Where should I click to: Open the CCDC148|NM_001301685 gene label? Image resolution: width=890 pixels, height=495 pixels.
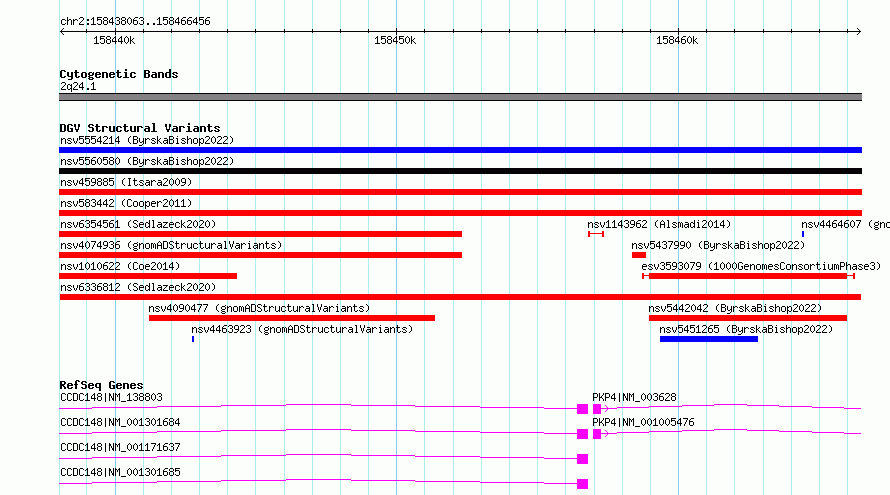pyautogui.click(x=120, y=472)
